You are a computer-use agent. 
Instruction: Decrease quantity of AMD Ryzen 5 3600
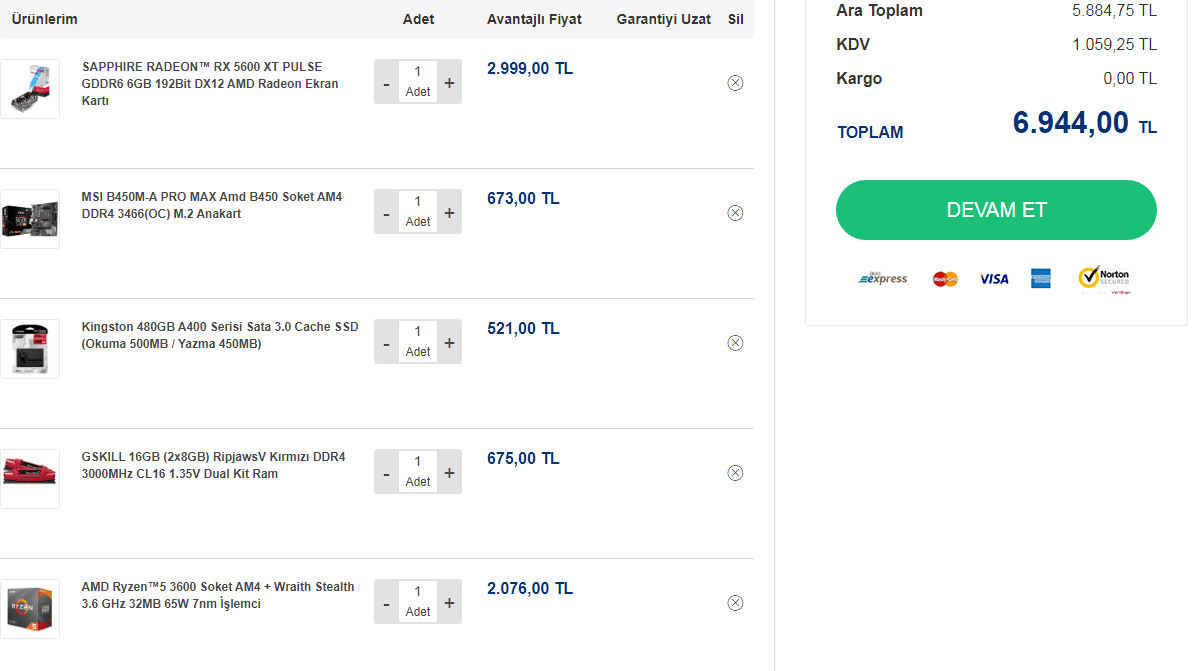coord(387,603)
